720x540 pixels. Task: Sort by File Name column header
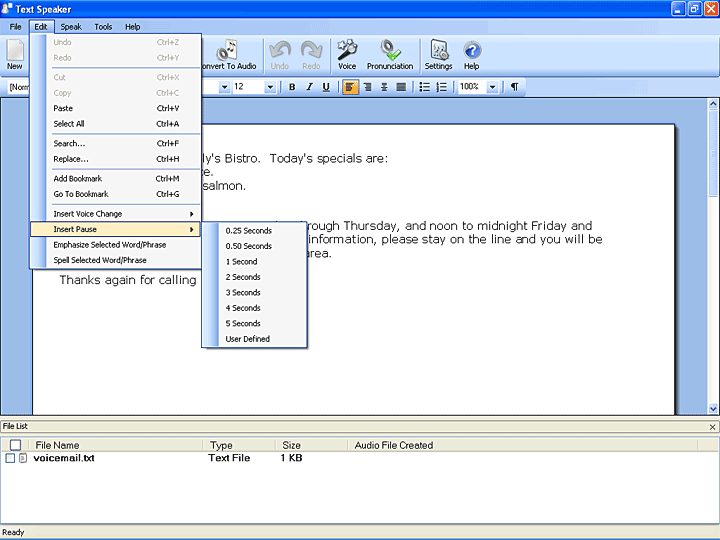click(x=116, y=445)
